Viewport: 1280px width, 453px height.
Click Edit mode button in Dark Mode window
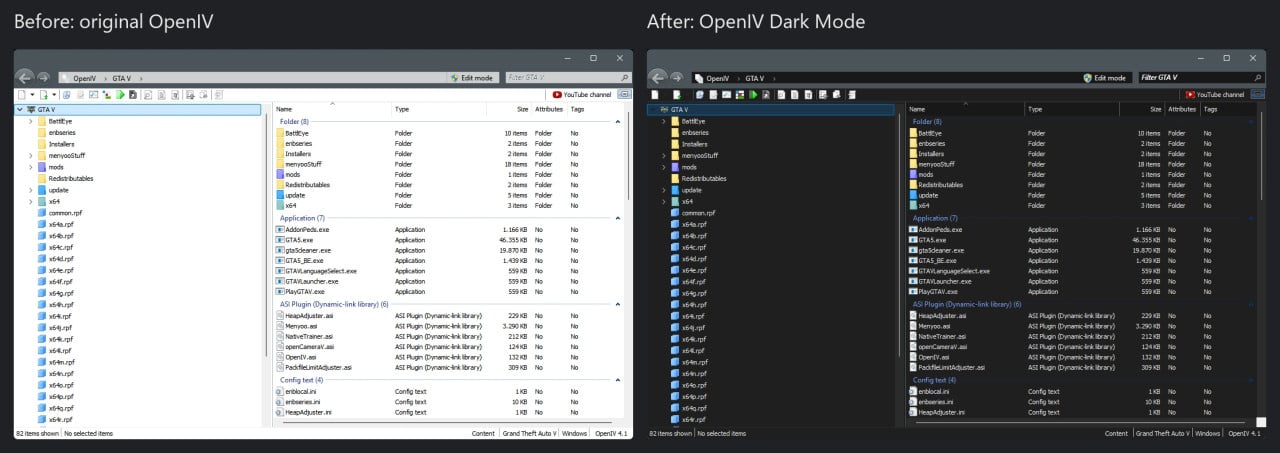[1104, 77]
